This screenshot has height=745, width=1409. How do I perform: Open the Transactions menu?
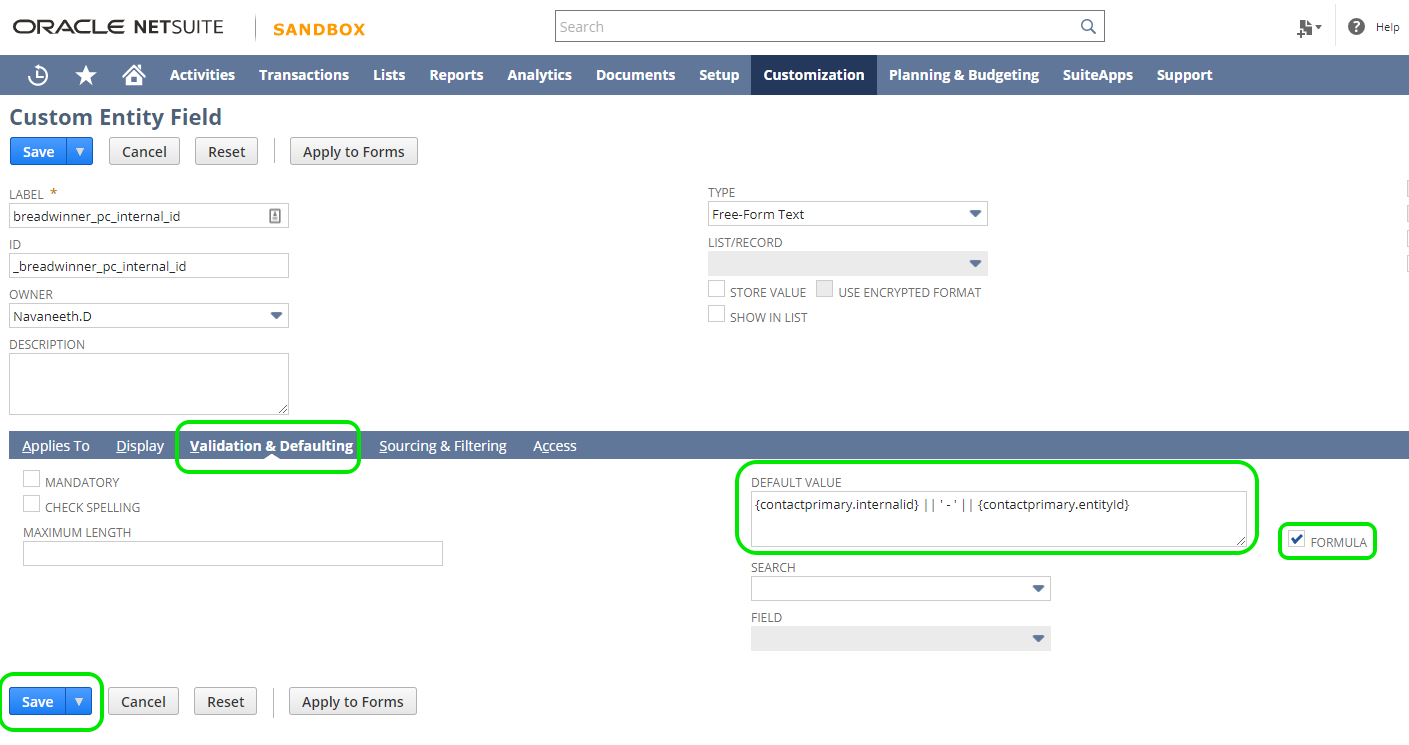click(304, 75)
